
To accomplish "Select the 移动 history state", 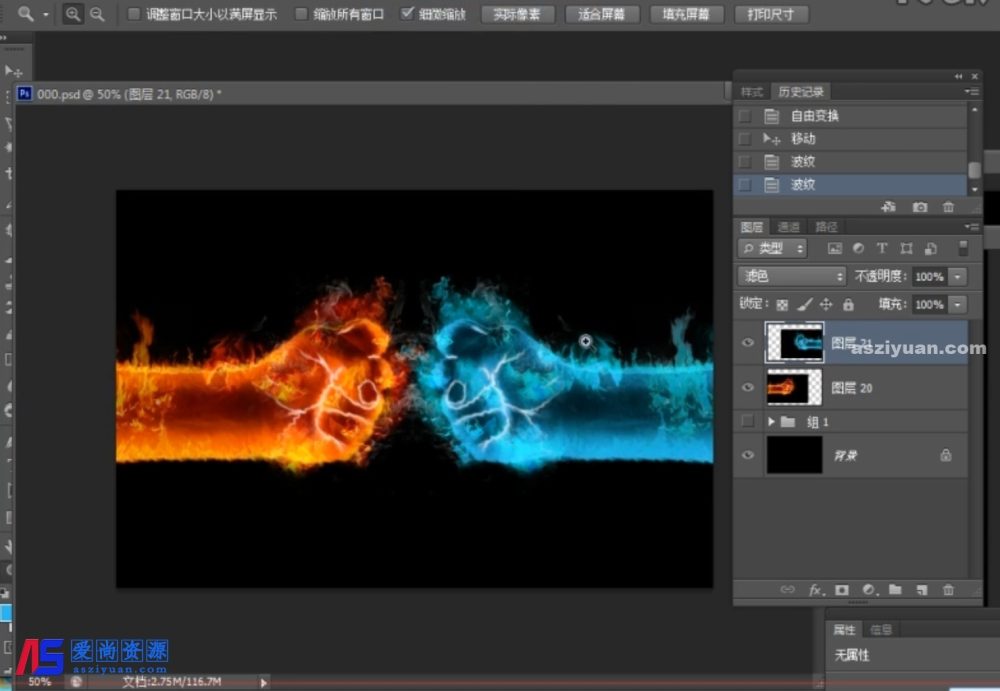I will pos(850,139).
